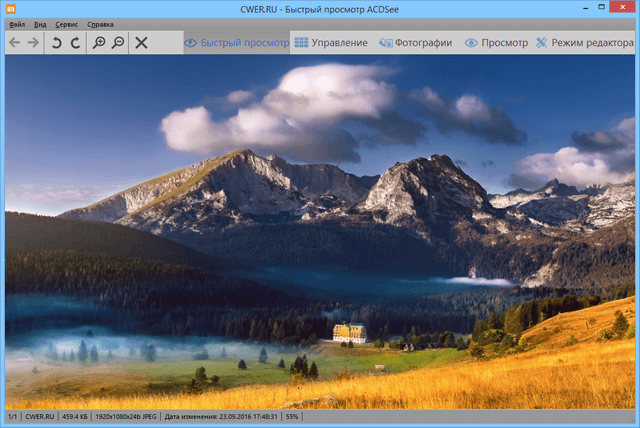Go to the next image arrow
The width and height of the screenshot is (640, 428).
(x=34, y=43)
